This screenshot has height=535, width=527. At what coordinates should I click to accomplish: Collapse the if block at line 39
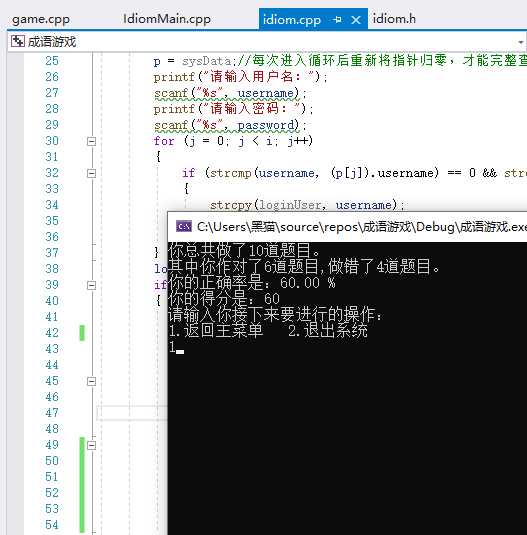[91, 285]
